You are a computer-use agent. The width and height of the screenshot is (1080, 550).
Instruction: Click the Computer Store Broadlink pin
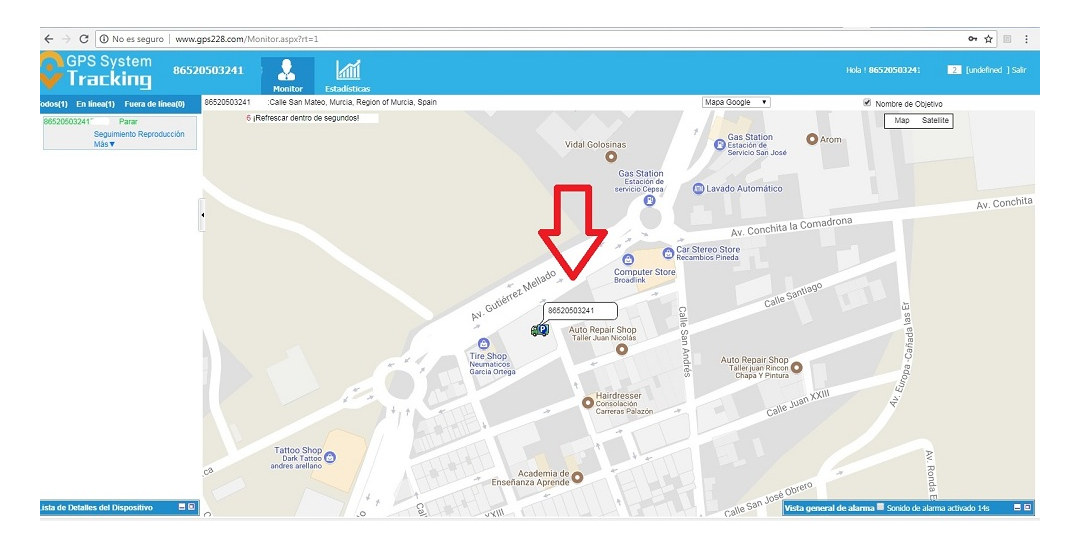click(x=627, y=260)
